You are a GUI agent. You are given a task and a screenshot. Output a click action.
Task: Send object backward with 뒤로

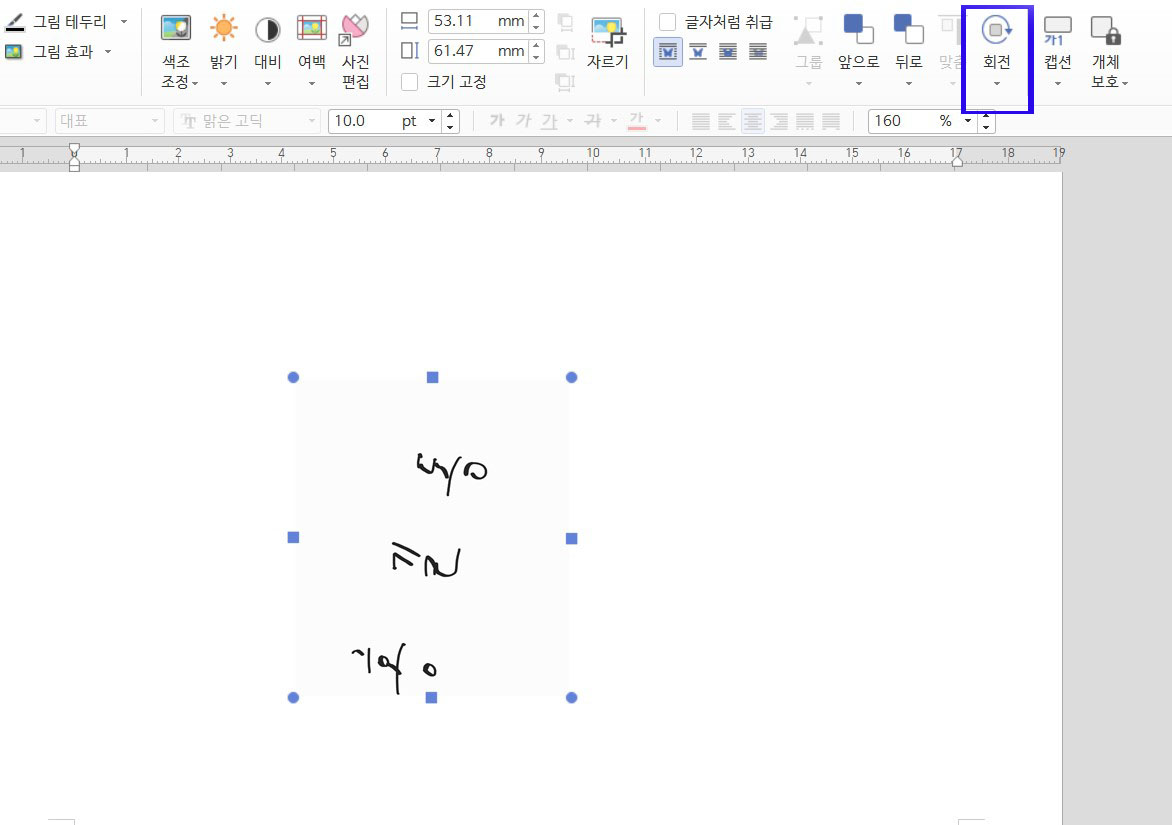[x=908, y=52]
